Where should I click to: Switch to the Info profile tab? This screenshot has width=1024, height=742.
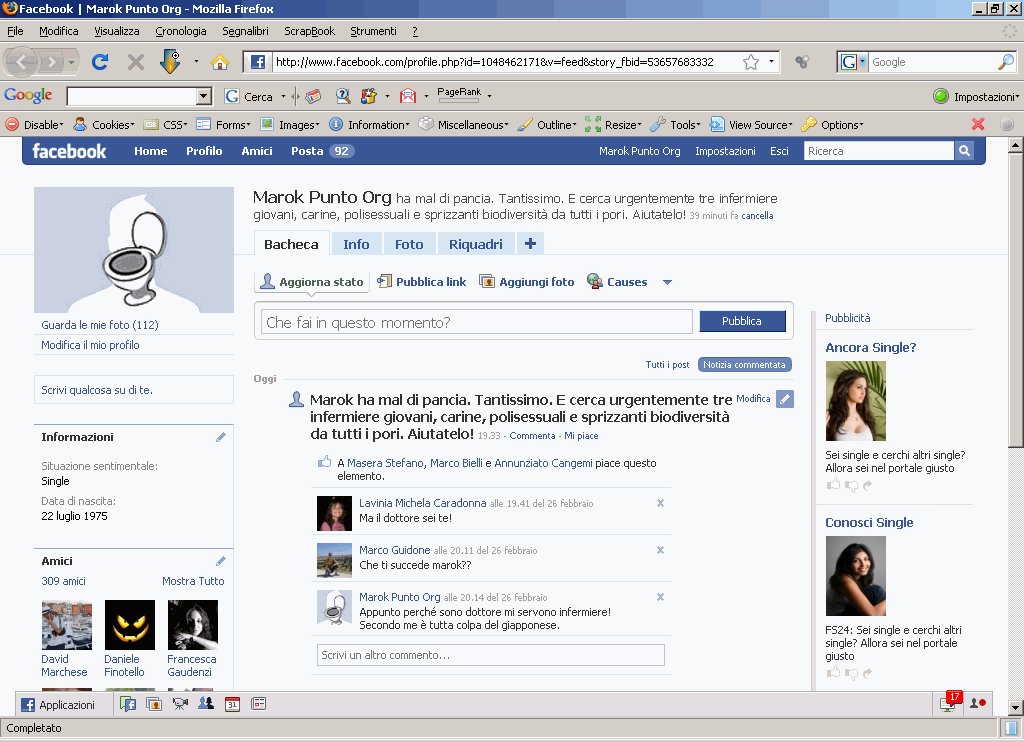[357, 244]
